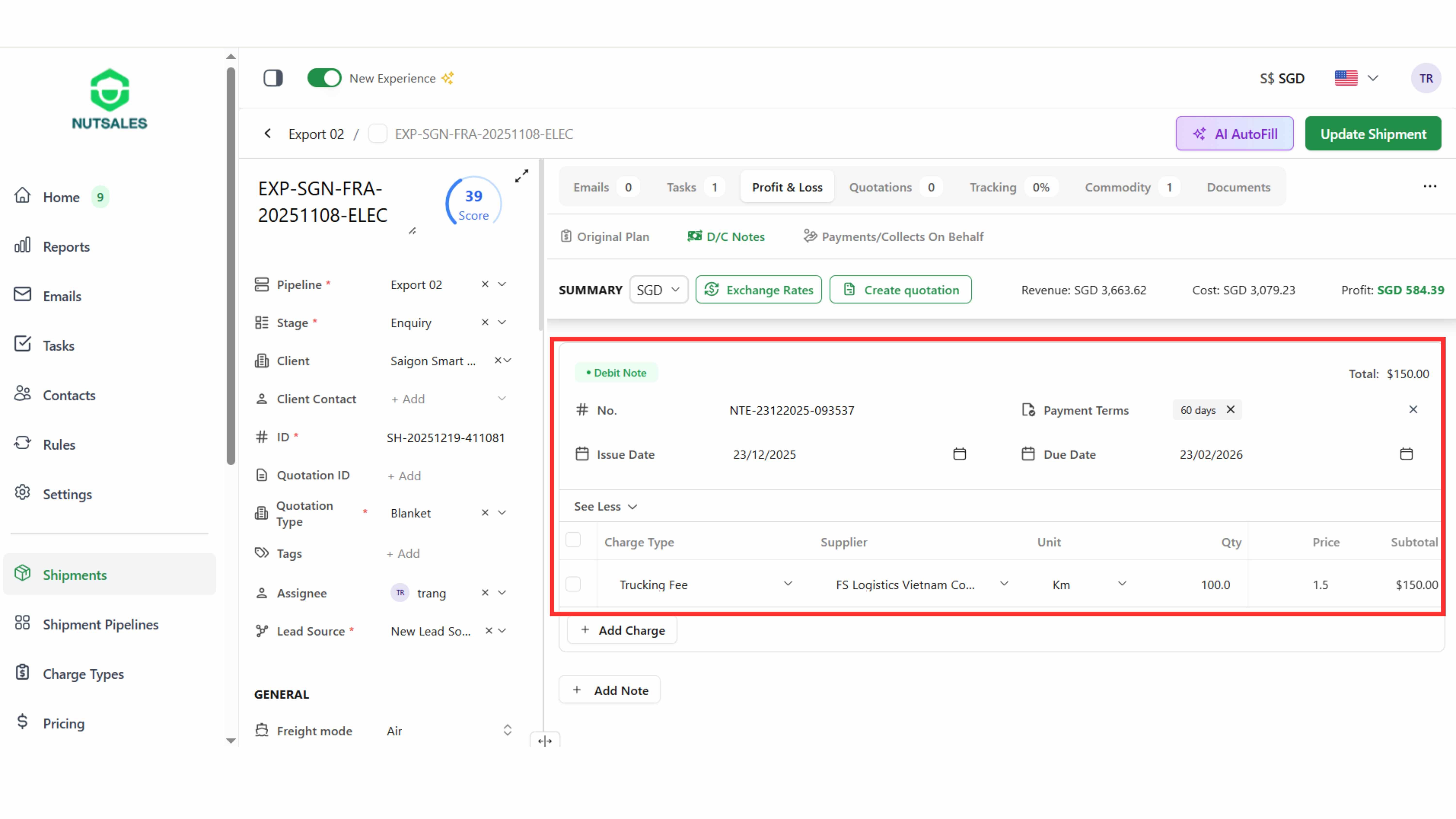The image size is (1456, 819).
Task: Toggle the New Experience switch
Action: point(324,78)
